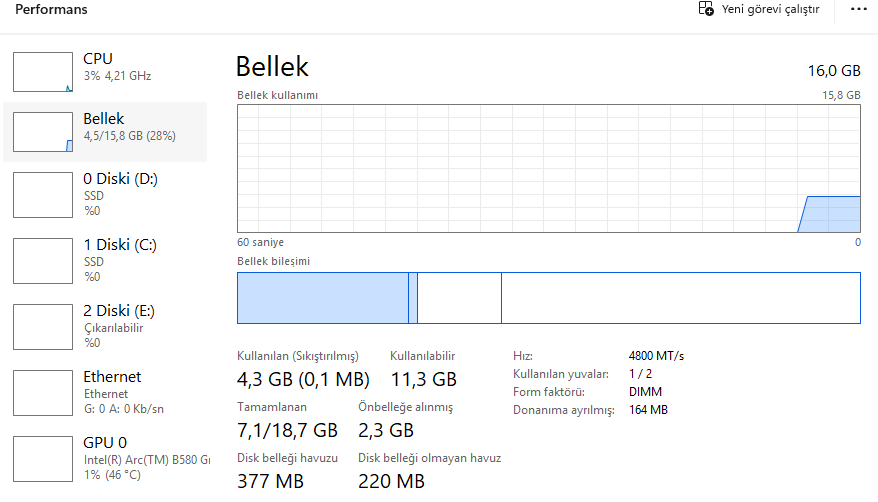The image size is (878, 502).
Task: Click the Yeni görevi çalıştır icon
Action: tap(706, 8)
